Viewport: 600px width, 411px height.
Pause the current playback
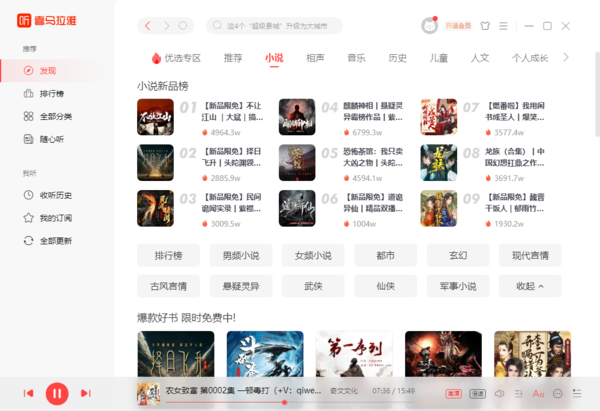point(57,393)
